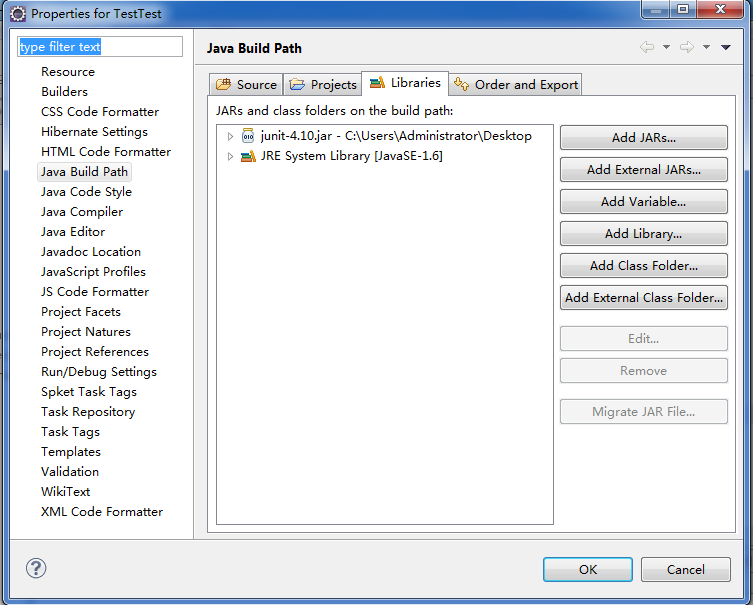
Task: Open JS Code Formatter page
Action: (95, 292)
